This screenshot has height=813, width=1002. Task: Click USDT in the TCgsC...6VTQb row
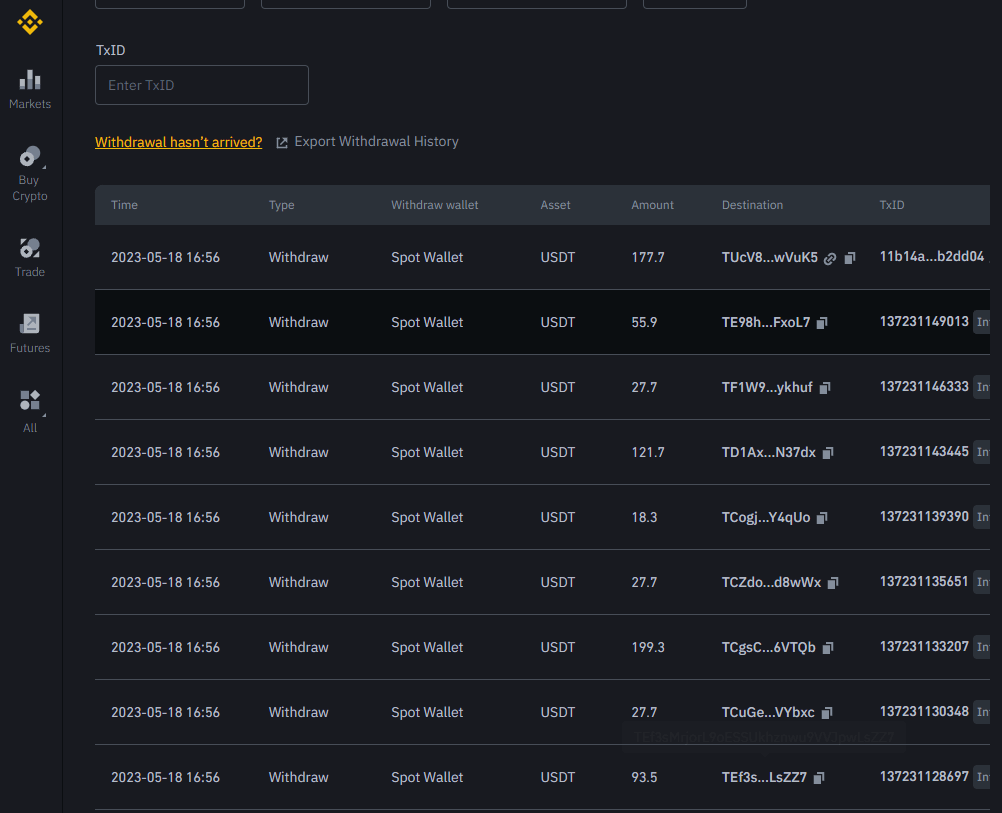[x=558, y=648]
